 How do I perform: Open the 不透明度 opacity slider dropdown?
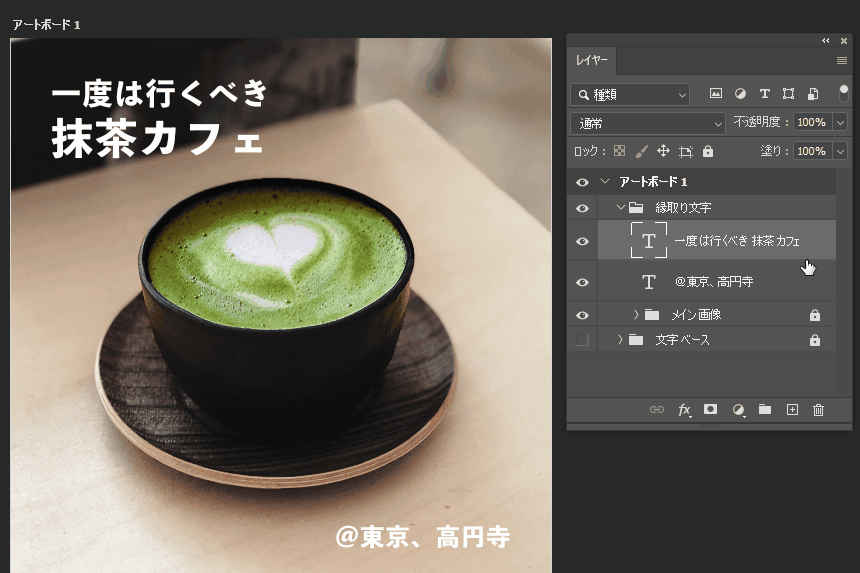coord(840,122)
